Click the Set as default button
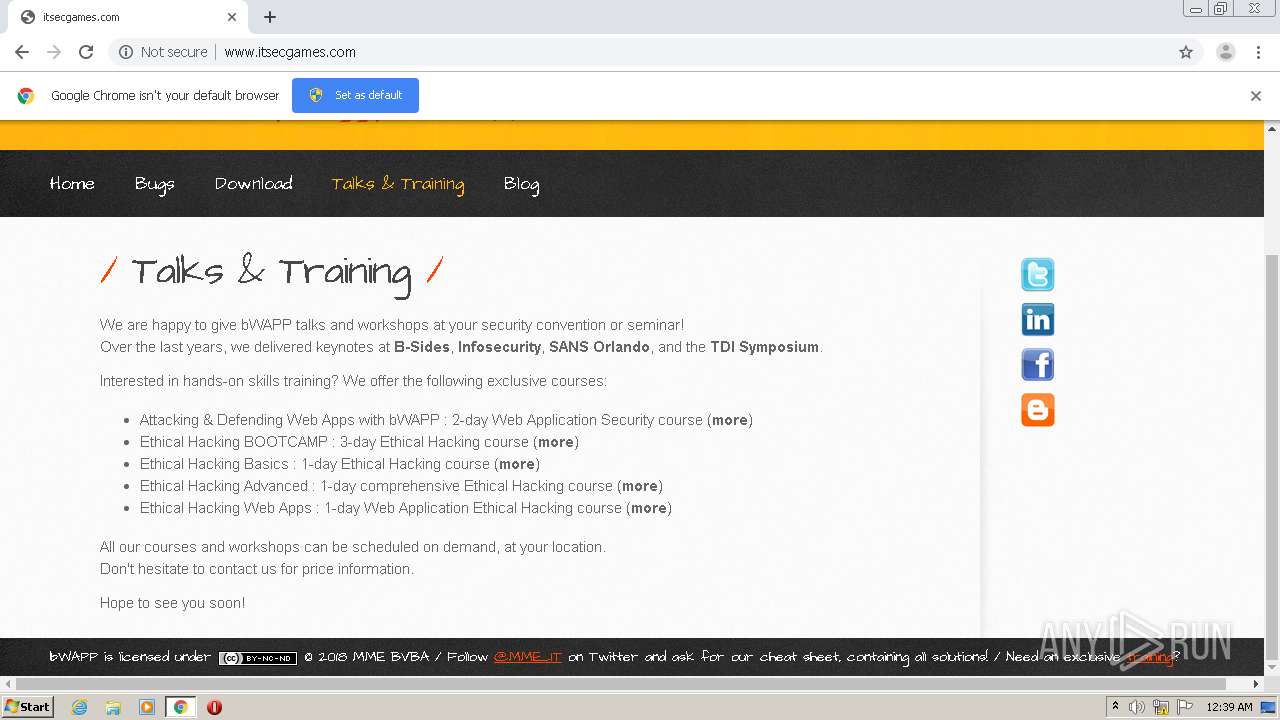This screenshot has height=720, width=1280. pos(355,95)
